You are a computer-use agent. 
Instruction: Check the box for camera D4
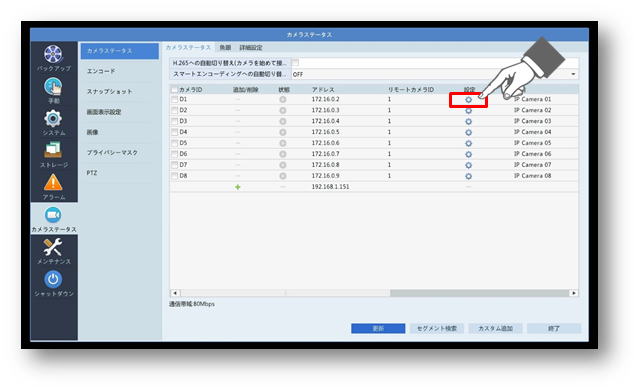click(x=174, y=132)
